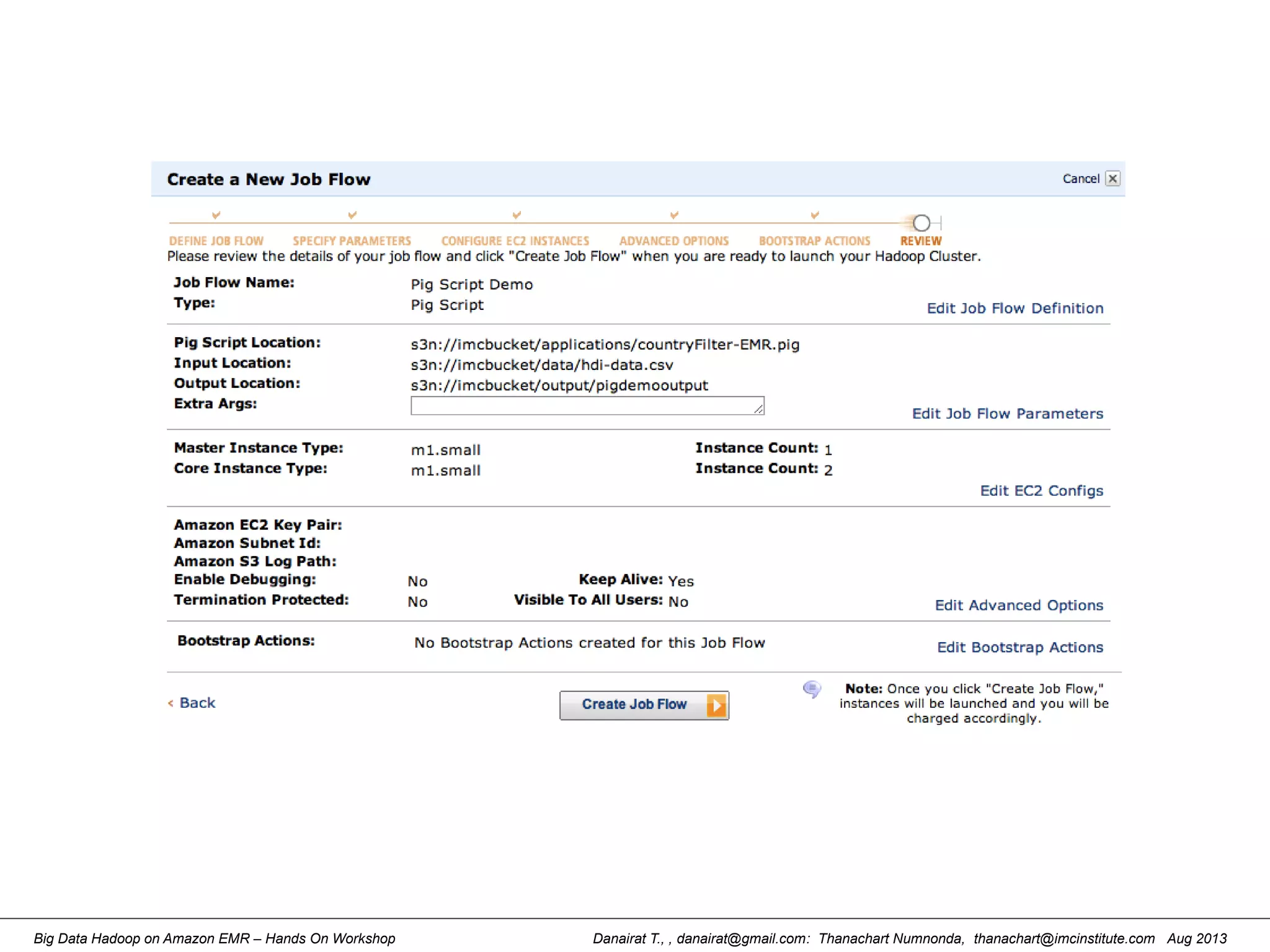Screen dimensions: 1270x952
Task: Click the Cancel X icon
Action: (1112, 178)
